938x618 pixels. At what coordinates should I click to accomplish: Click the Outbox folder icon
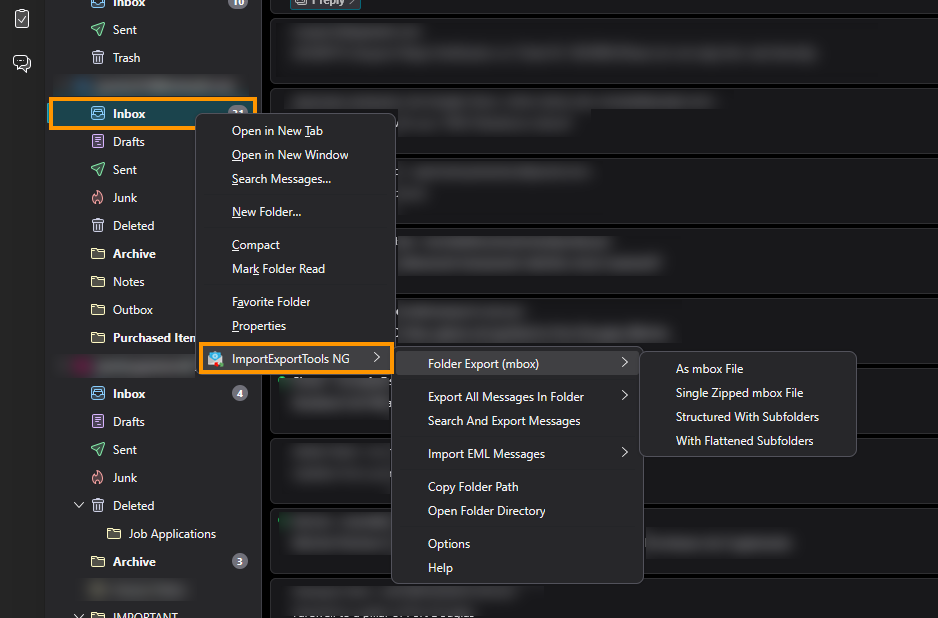(x=98, y=310)
